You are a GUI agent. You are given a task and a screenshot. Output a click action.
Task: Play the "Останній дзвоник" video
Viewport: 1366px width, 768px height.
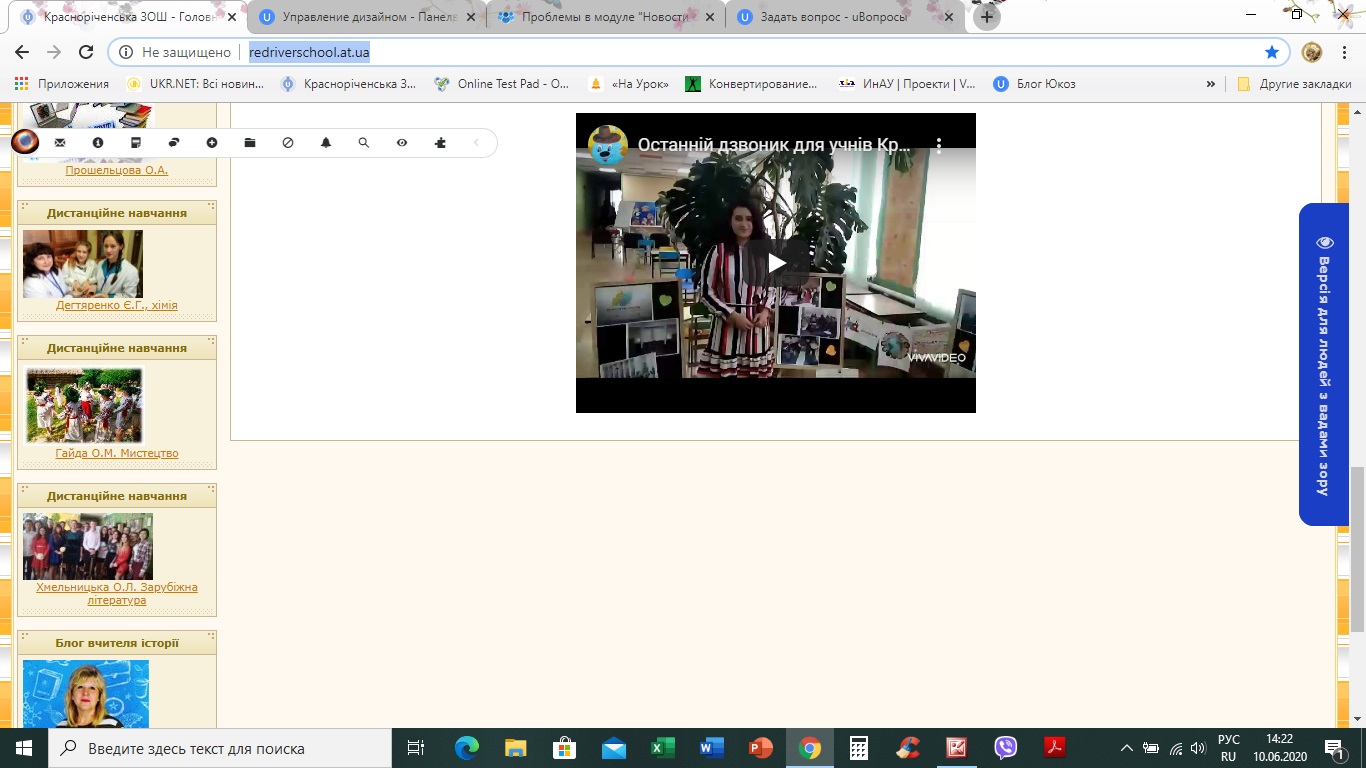776,263
